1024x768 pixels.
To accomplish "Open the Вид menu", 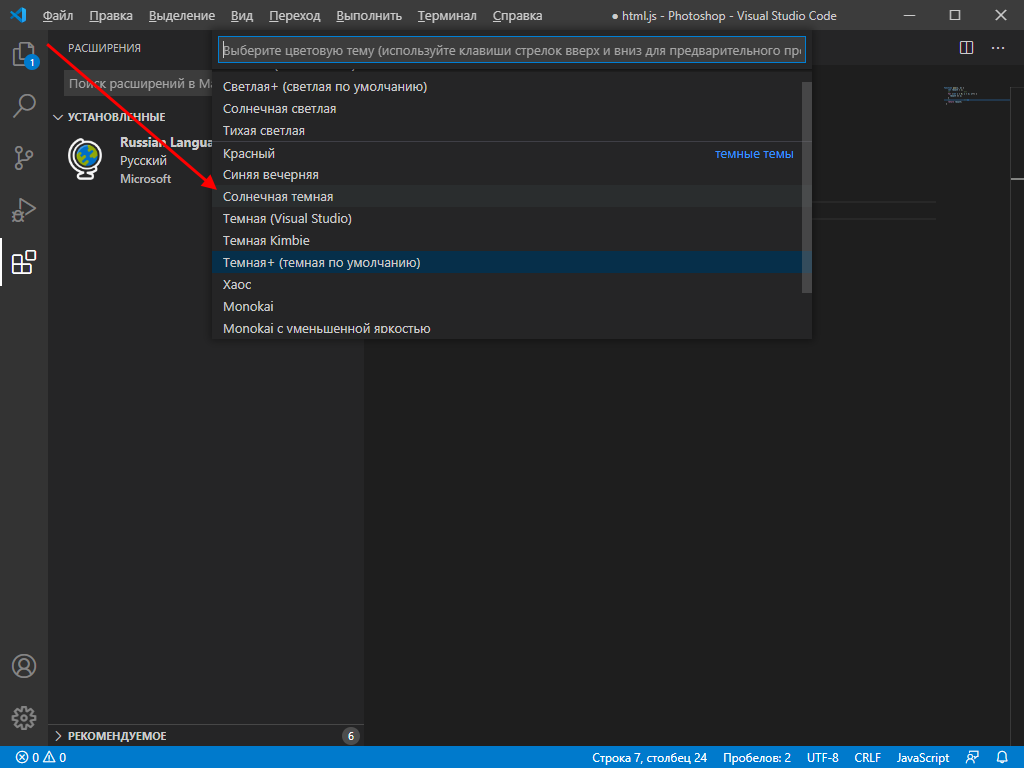I will coord(241,15).
